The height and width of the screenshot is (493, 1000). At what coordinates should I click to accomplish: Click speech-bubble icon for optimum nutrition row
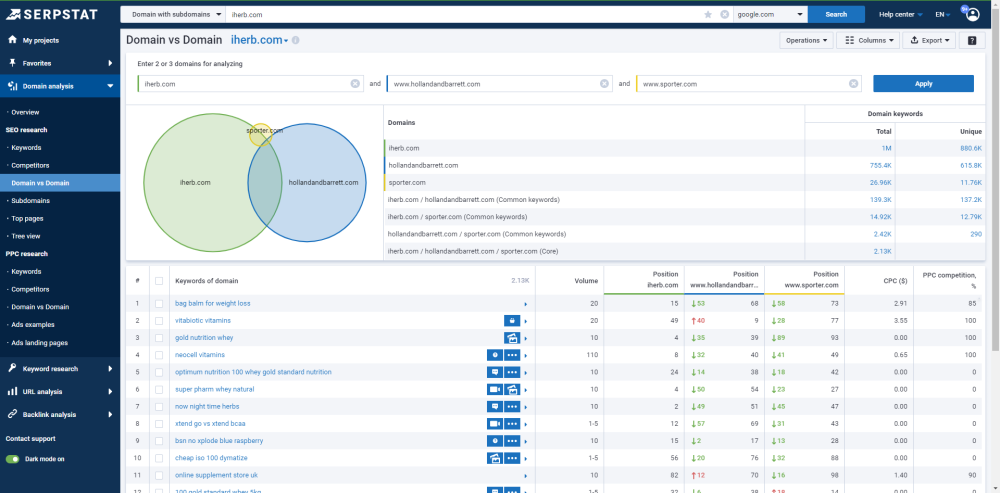495,372
